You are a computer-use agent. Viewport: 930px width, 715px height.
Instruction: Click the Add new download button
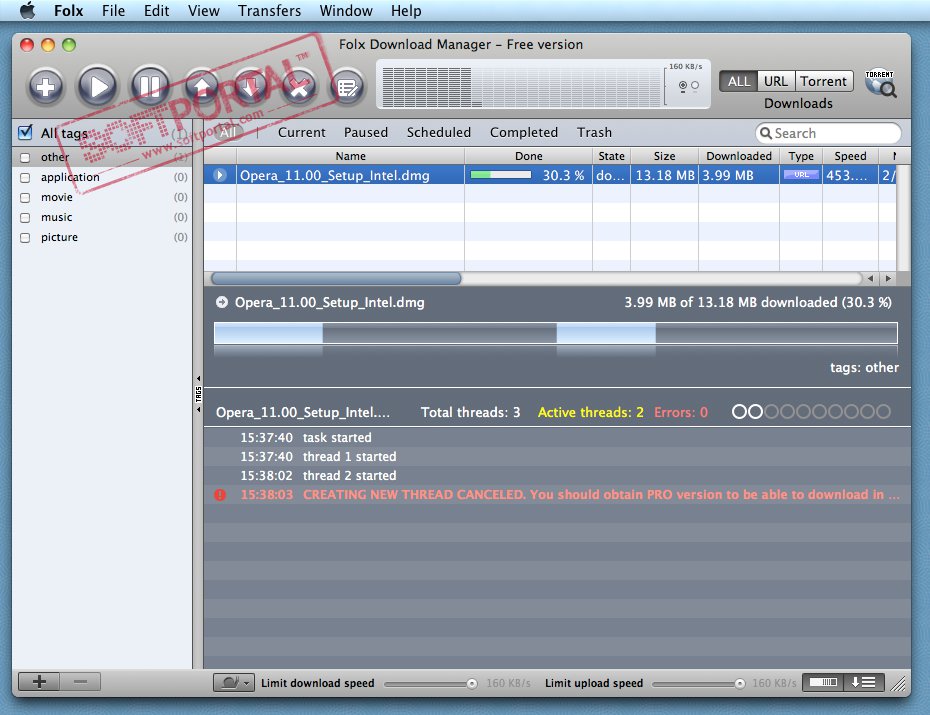coord(46,87)
